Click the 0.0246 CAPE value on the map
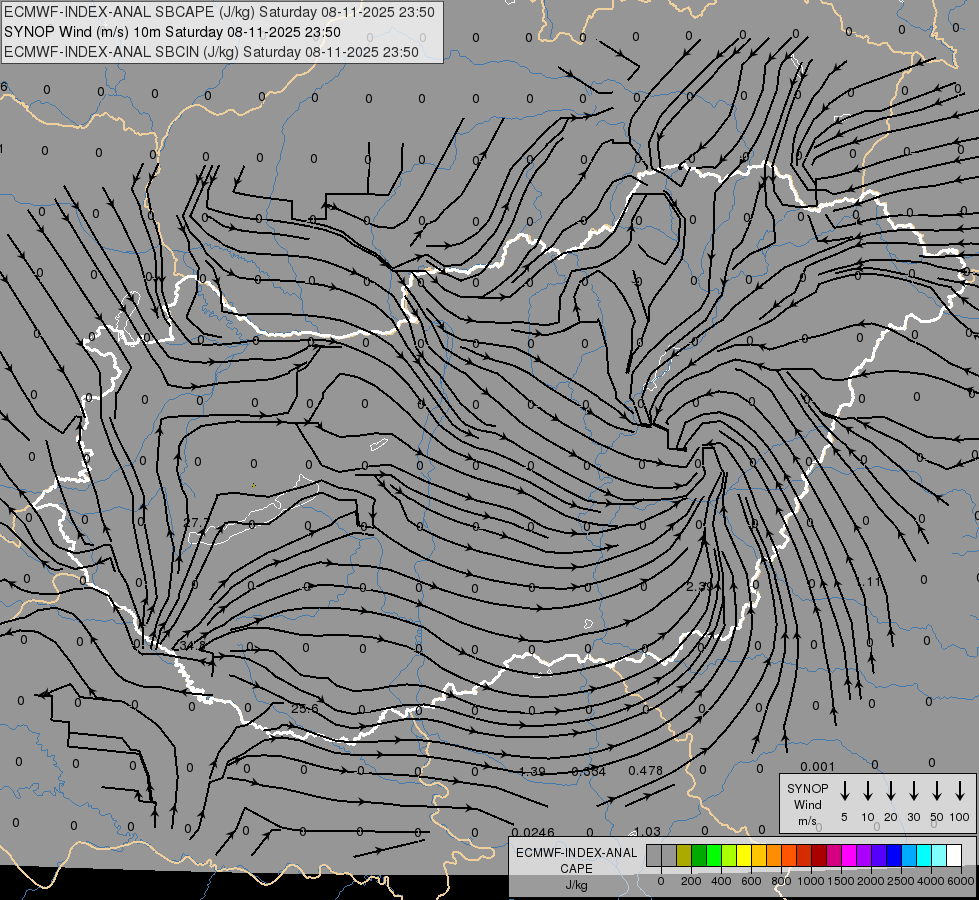The image size is (979, 900). click(533, 832)
